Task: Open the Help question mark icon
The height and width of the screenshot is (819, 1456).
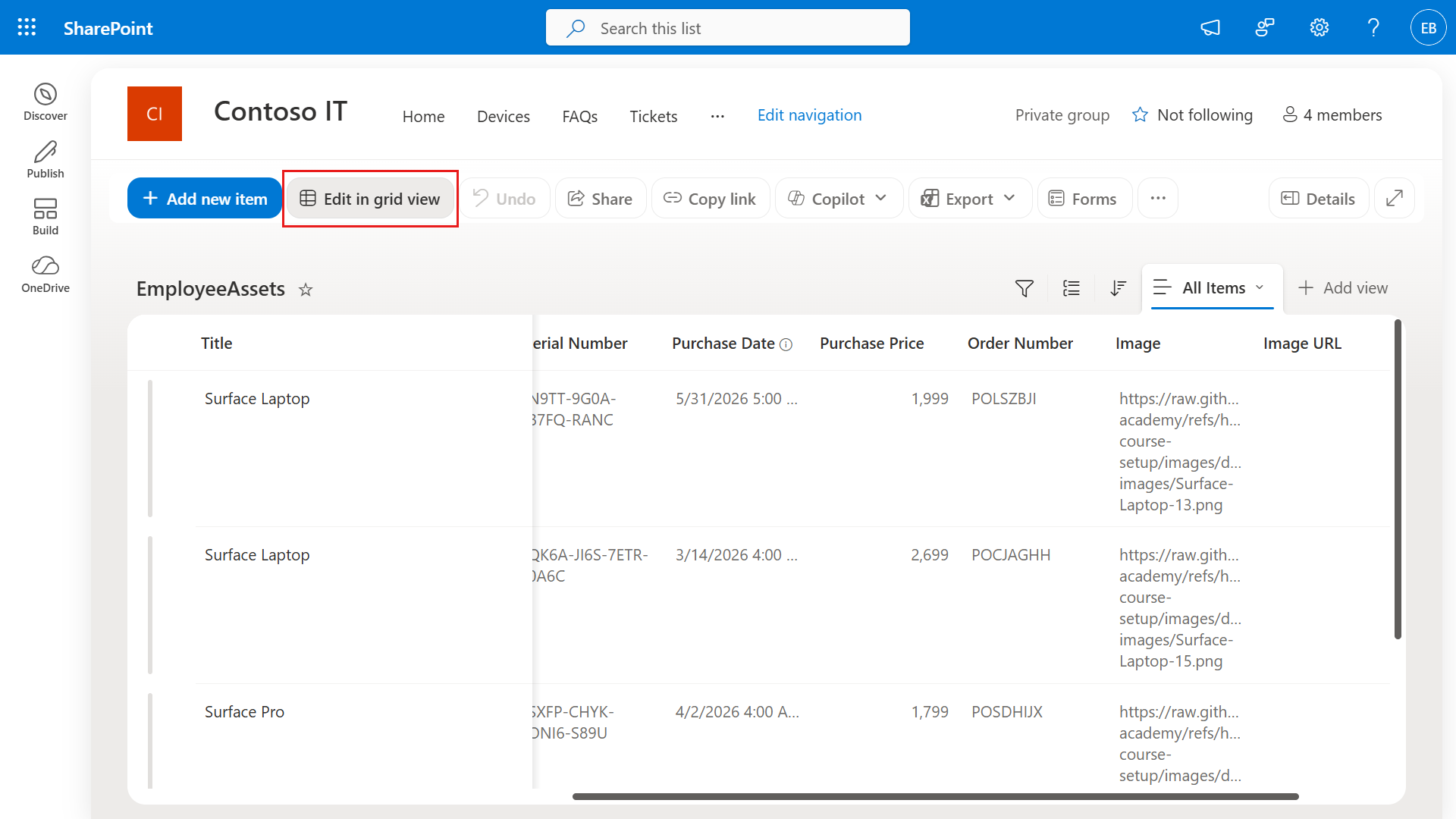Action: click(x=1373, y=28)
